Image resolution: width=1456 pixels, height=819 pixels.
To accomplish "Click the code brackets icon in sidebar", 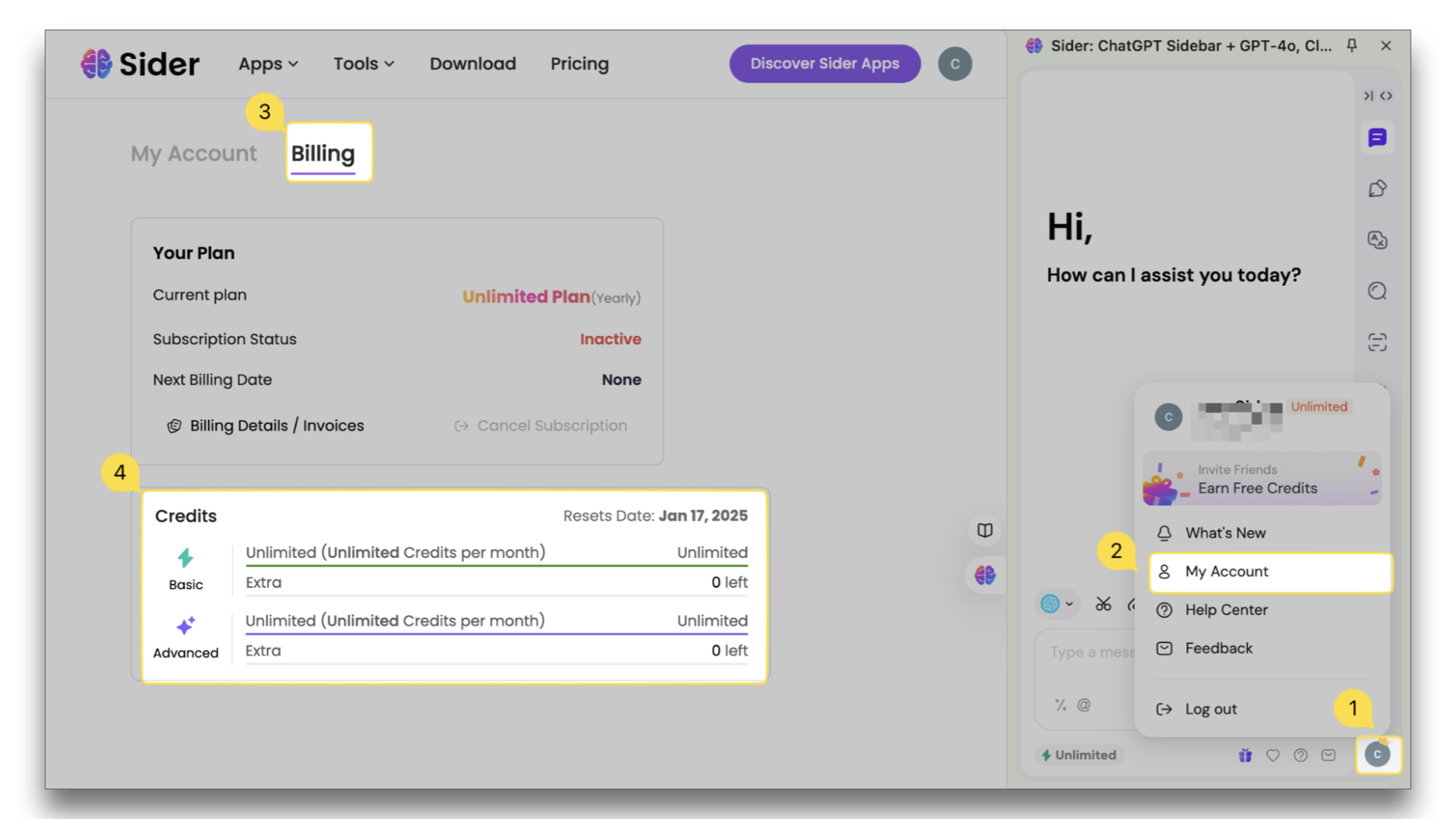I will click(x=1386, y=96).
